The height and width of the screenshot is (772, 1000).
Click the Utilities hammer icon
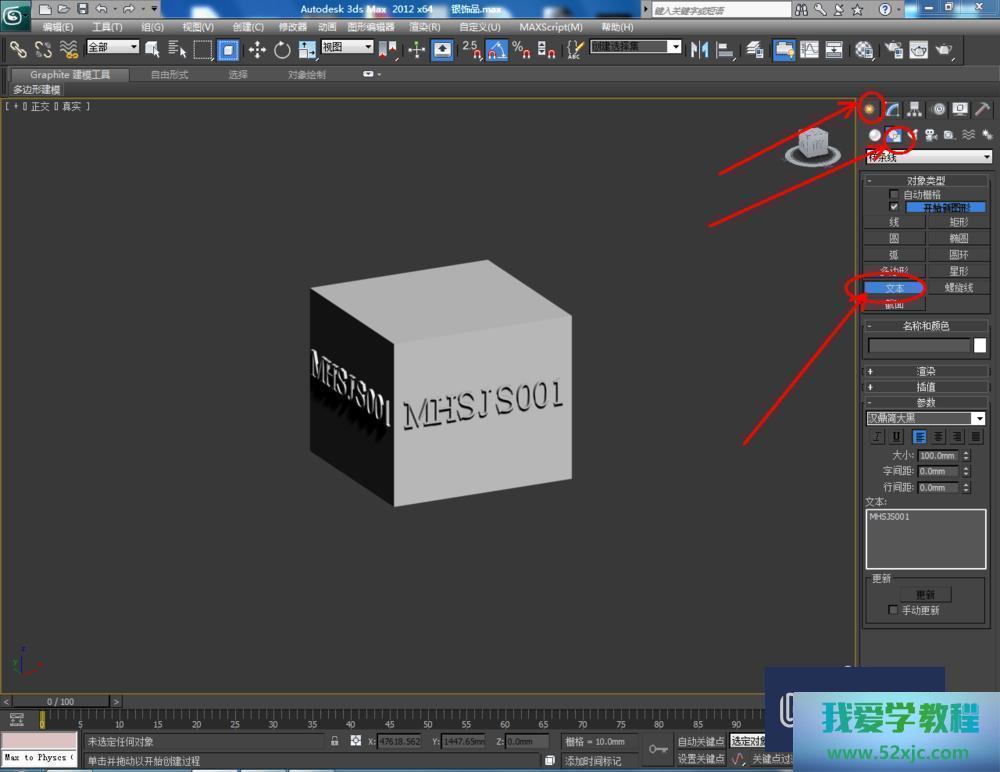[982, 109]
